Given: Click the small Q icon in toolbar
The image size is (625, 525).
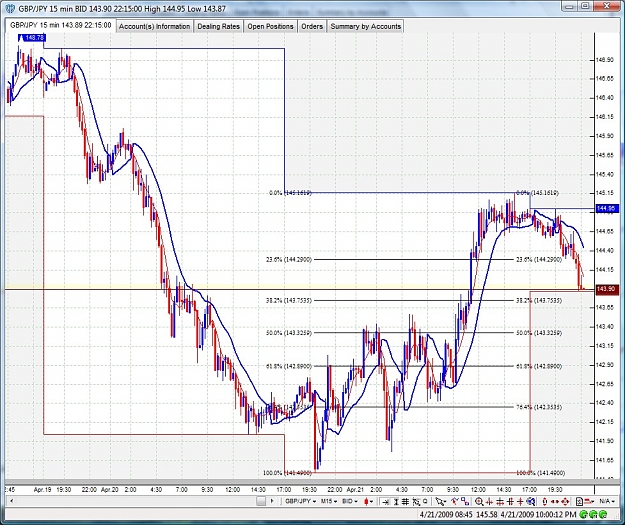Looking at the screenshot, I should (425, 501).
